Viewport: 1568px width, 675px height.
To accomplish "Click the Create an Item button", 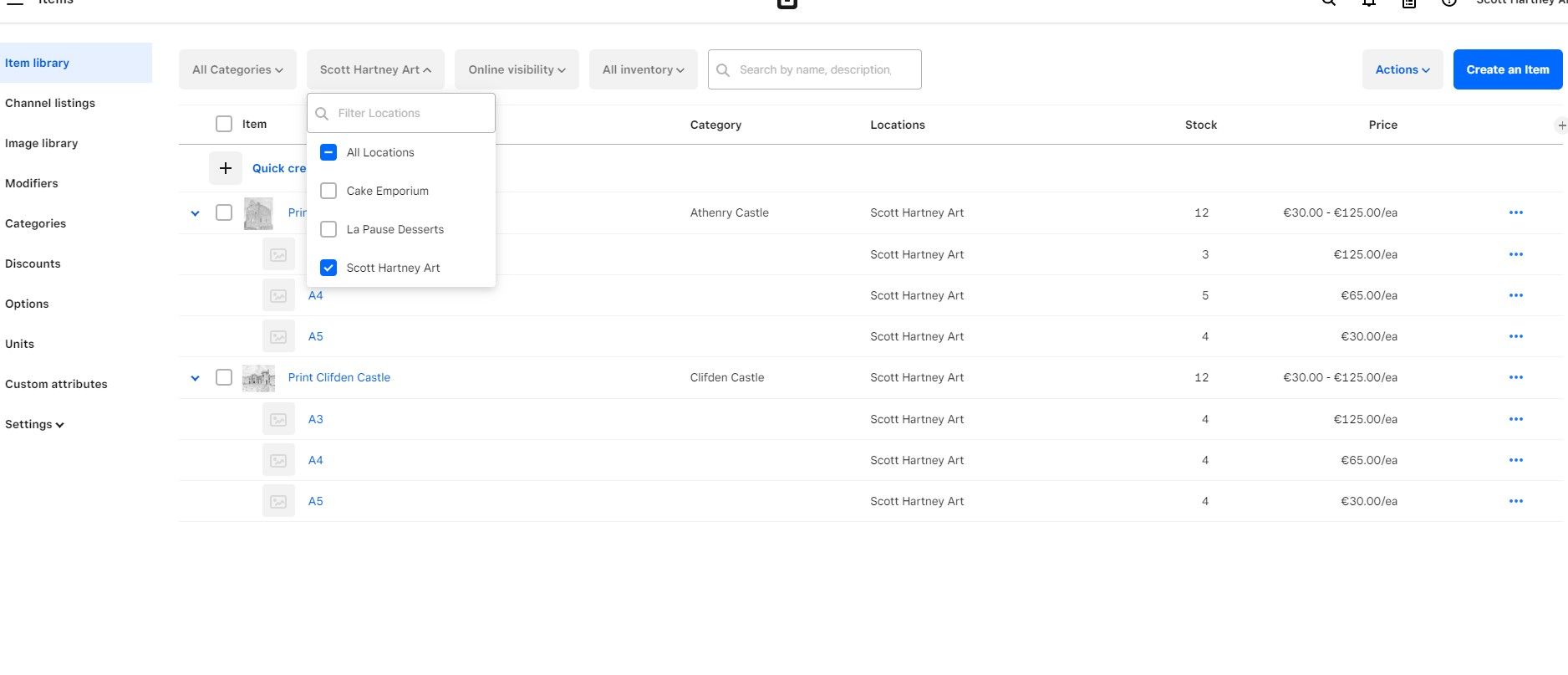I will click(1508, 69).
